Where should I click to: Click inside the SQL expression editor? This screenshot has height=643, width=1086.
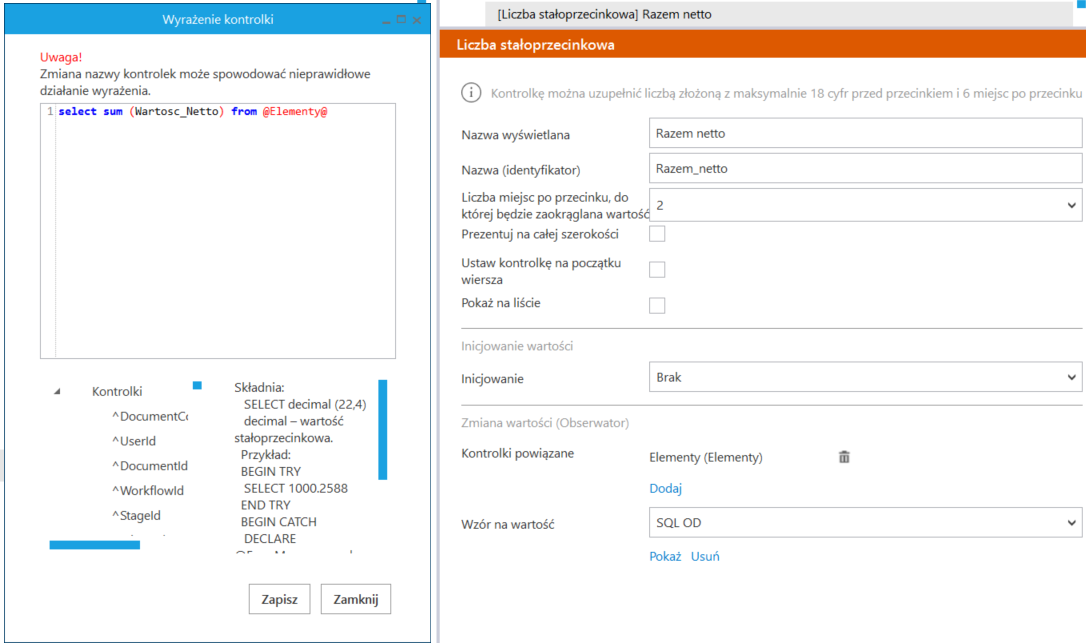(x=218, y=231)
